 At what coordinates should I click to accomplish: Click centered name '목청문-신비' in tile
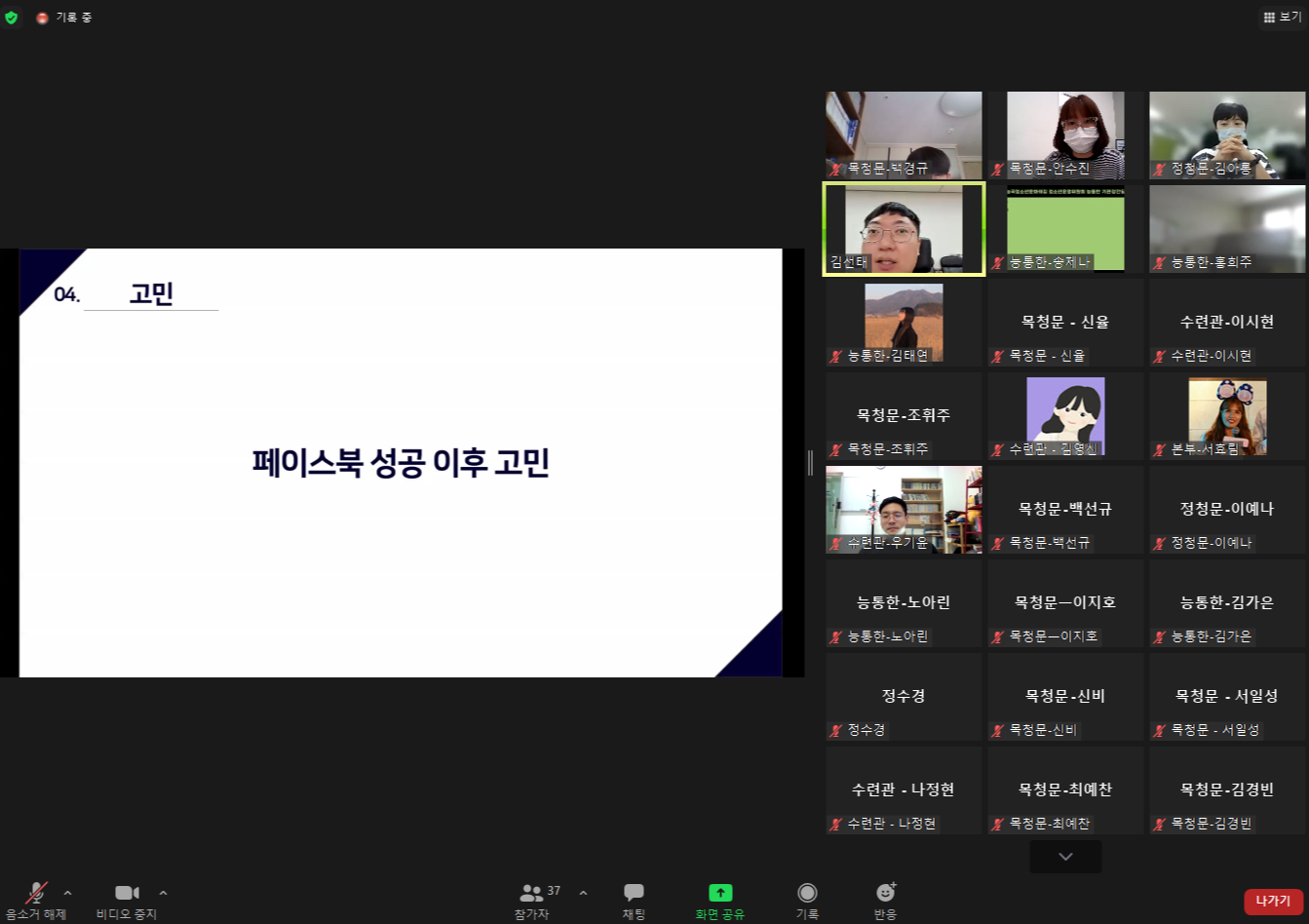tap(1065, 696)
